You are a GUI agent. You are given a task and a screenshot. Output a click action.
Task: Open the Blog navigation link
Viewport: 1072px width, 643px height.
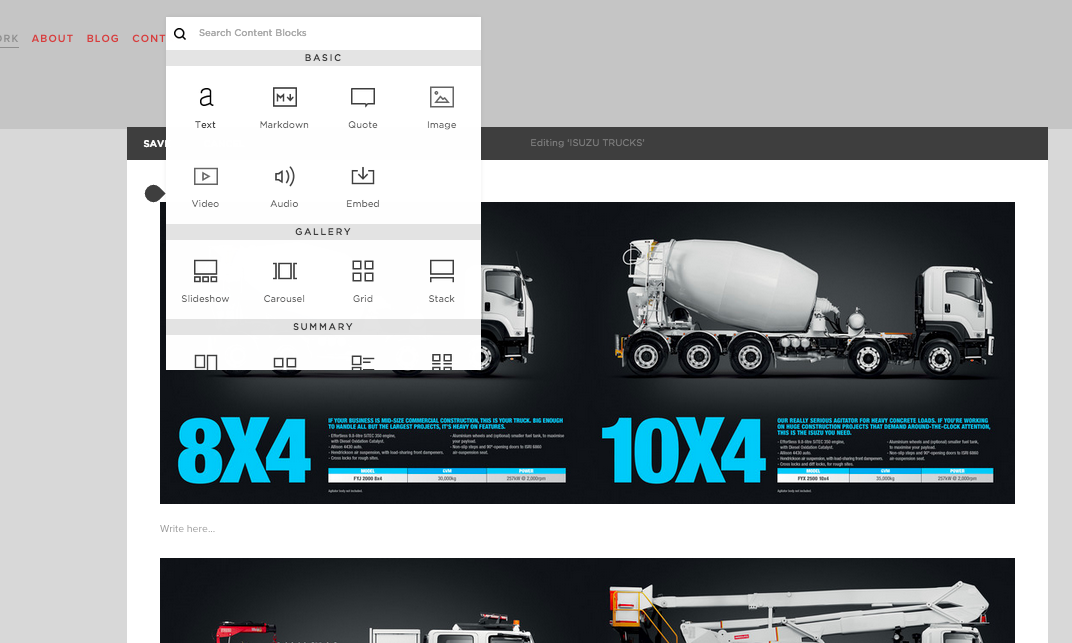click(x=103, y=38)
